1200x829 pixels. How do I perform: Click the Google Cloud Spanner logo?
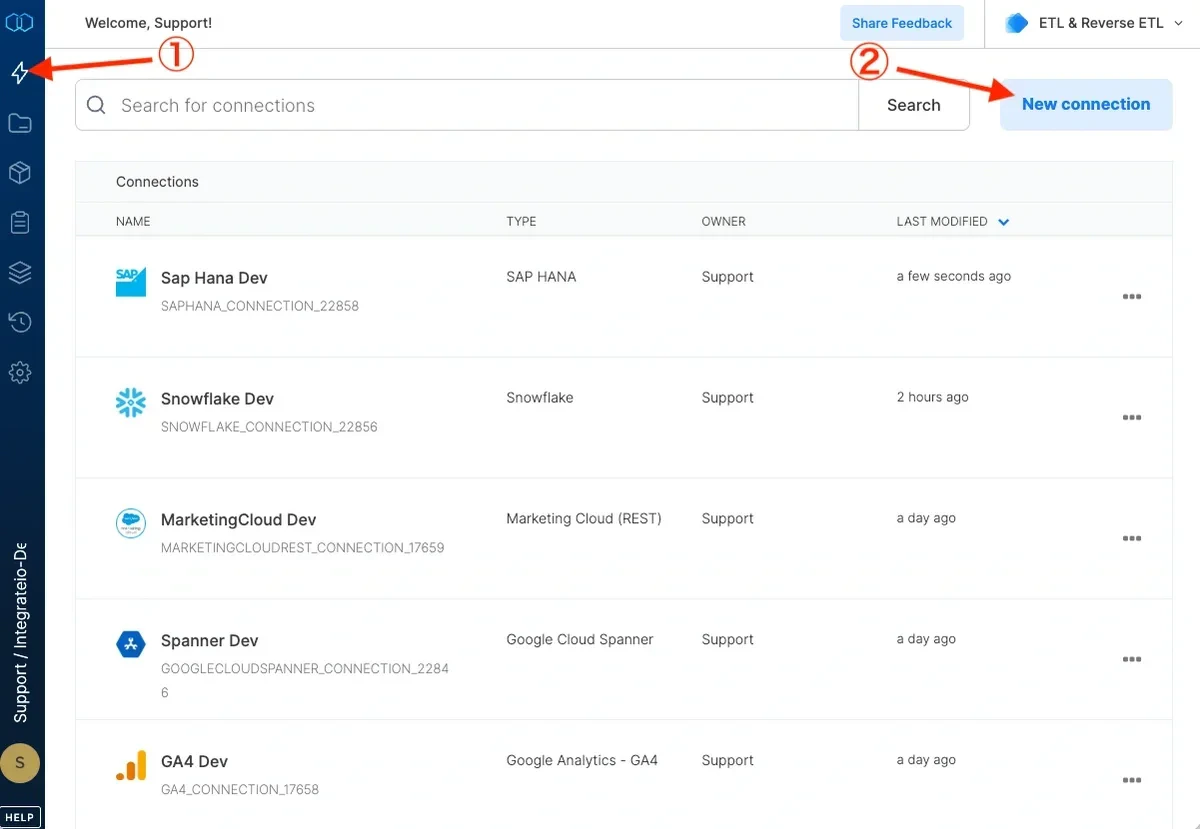click(x=131, y=645)
